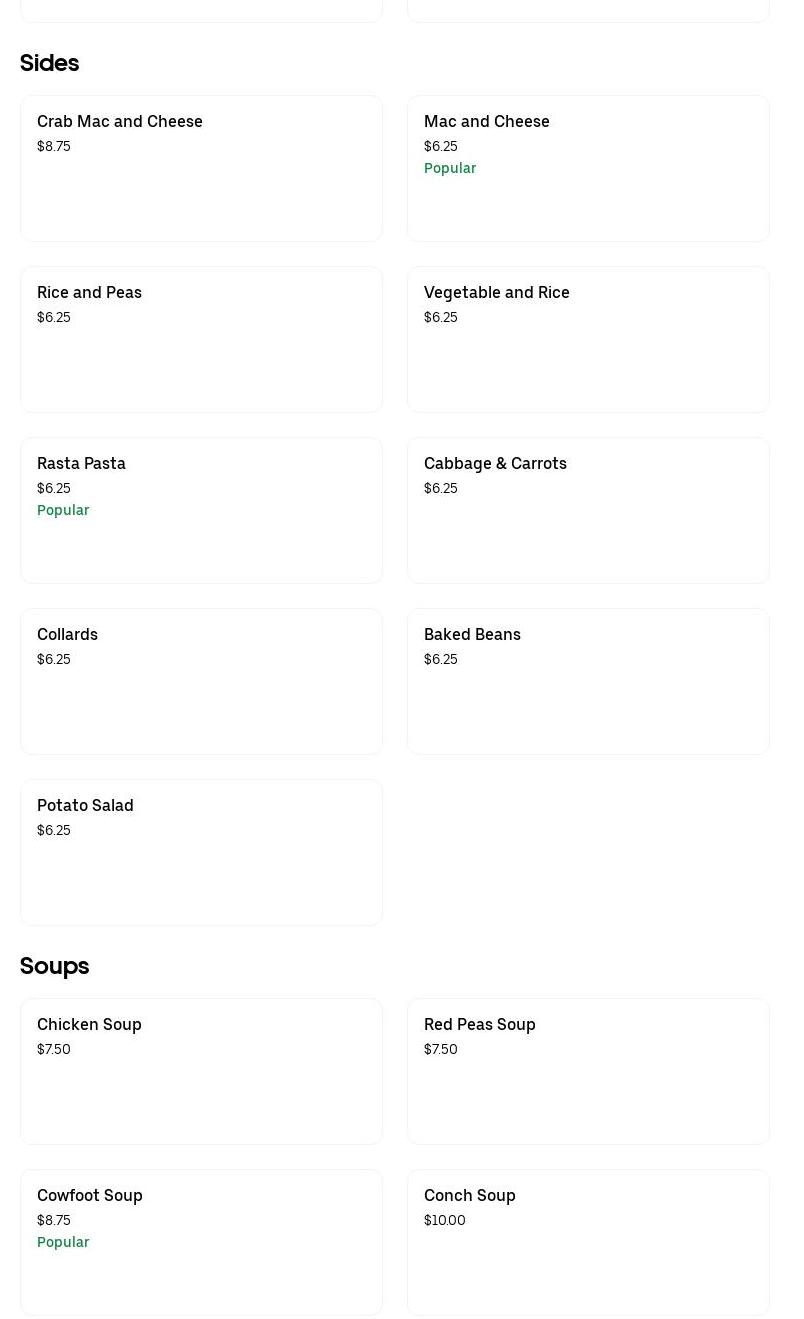This screenshot has width=804, height=1319.
Task: Open the Potato Salad item
Action: tap(201, 852)
